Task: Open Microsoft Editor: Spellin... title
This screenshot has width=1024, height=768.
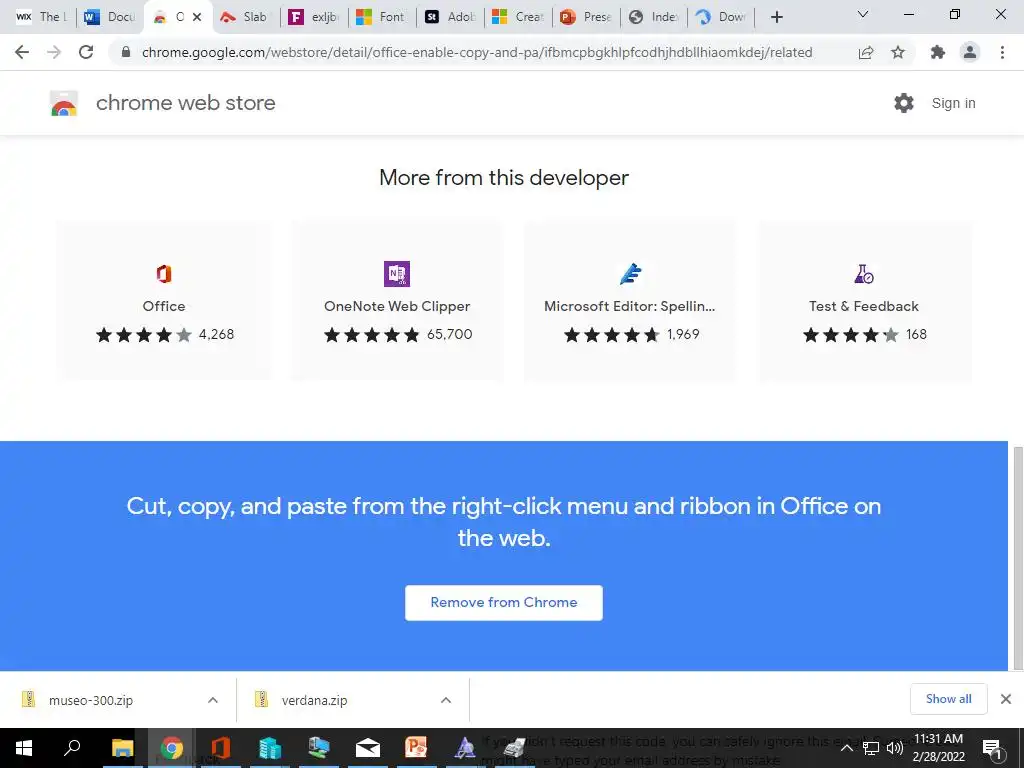Action: click(x=630, y=306)
